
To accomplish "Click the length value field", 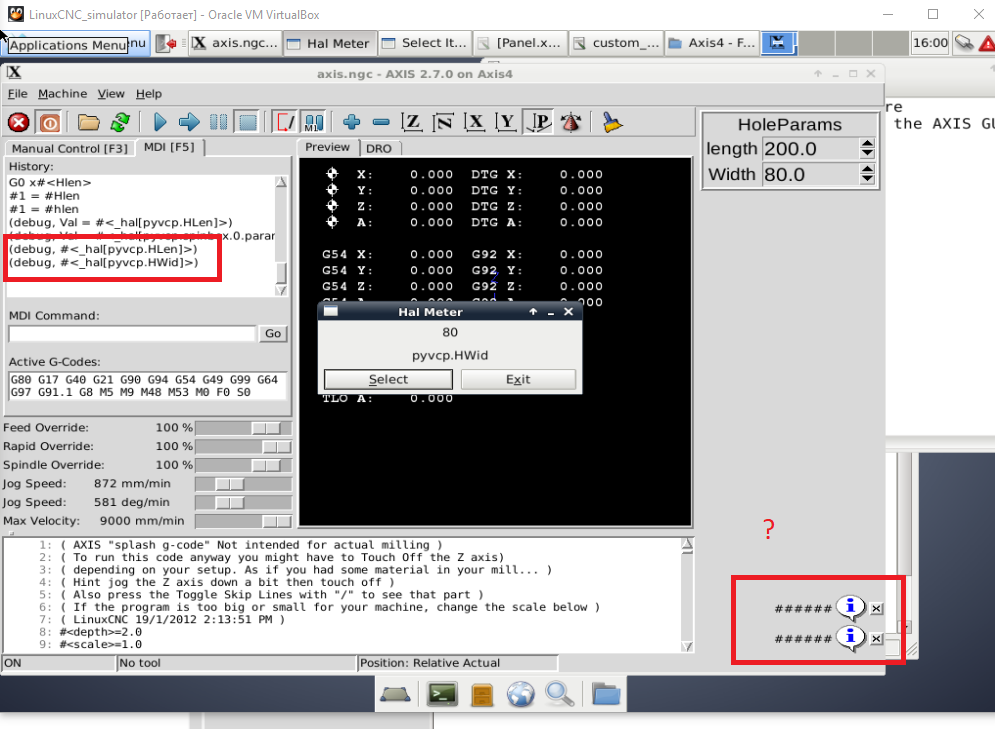I will (x=810, y=148).
